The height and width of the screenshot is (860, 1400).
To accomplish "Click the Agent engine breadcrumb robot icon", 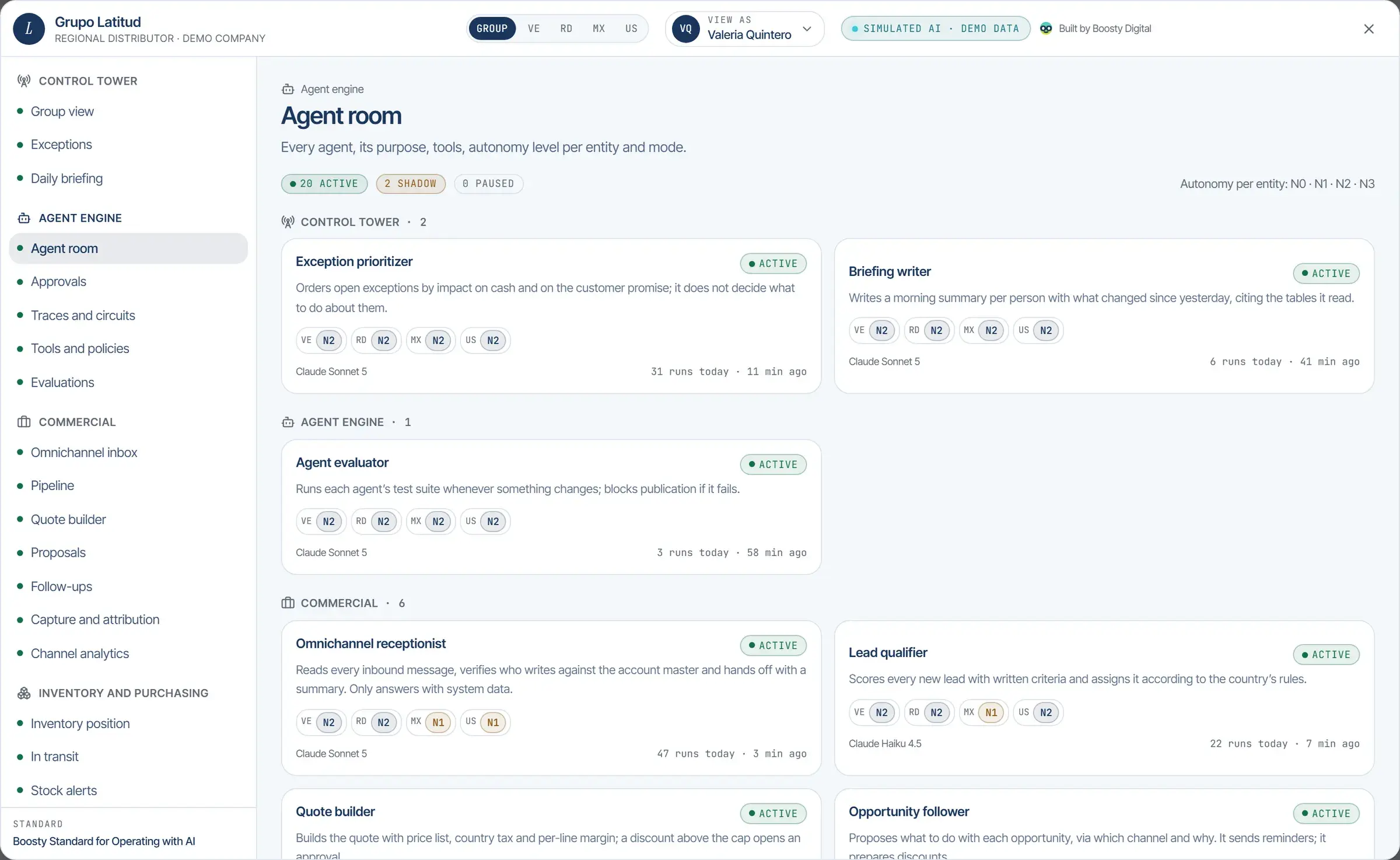I will [288, 89].
